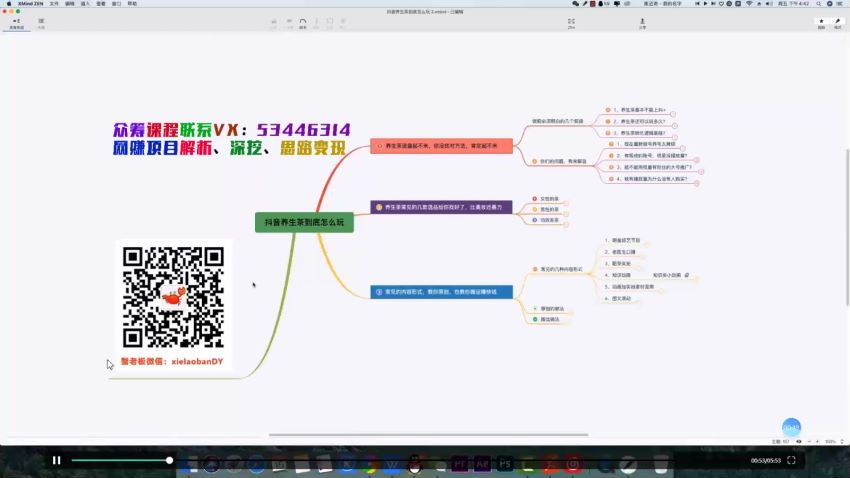Click the canvas horizontal scrollbar

tap(428, 435)
